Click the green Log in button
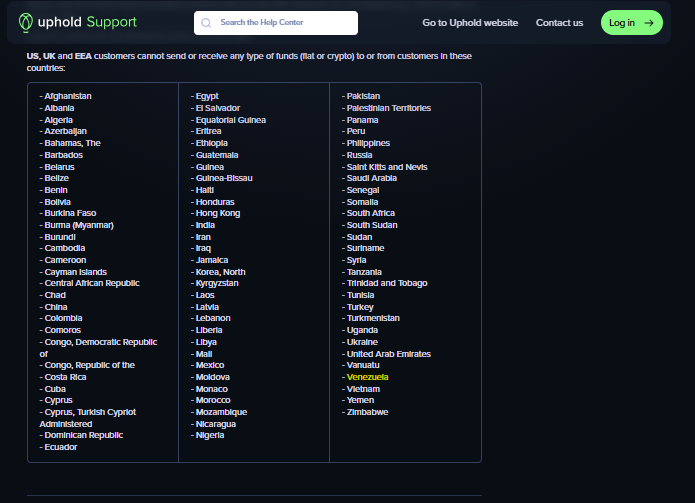Screen dimensions: 695x503 click(x=632, y=23)
